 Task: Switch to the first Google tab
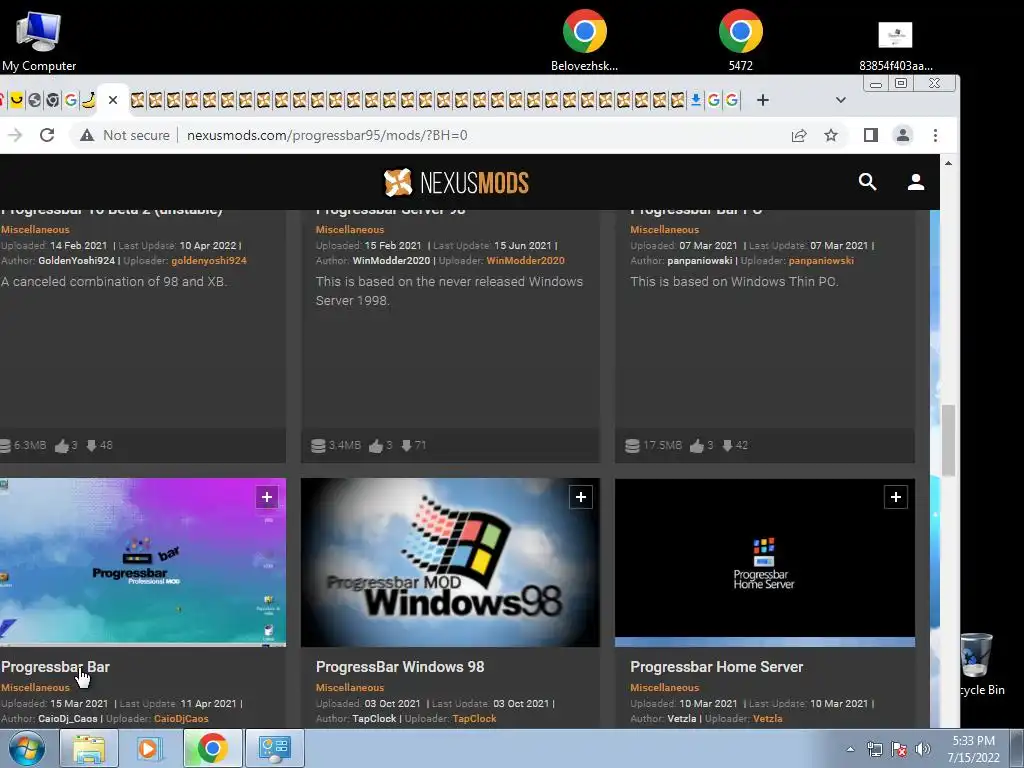pyautogui.click(x=71, y=100)
